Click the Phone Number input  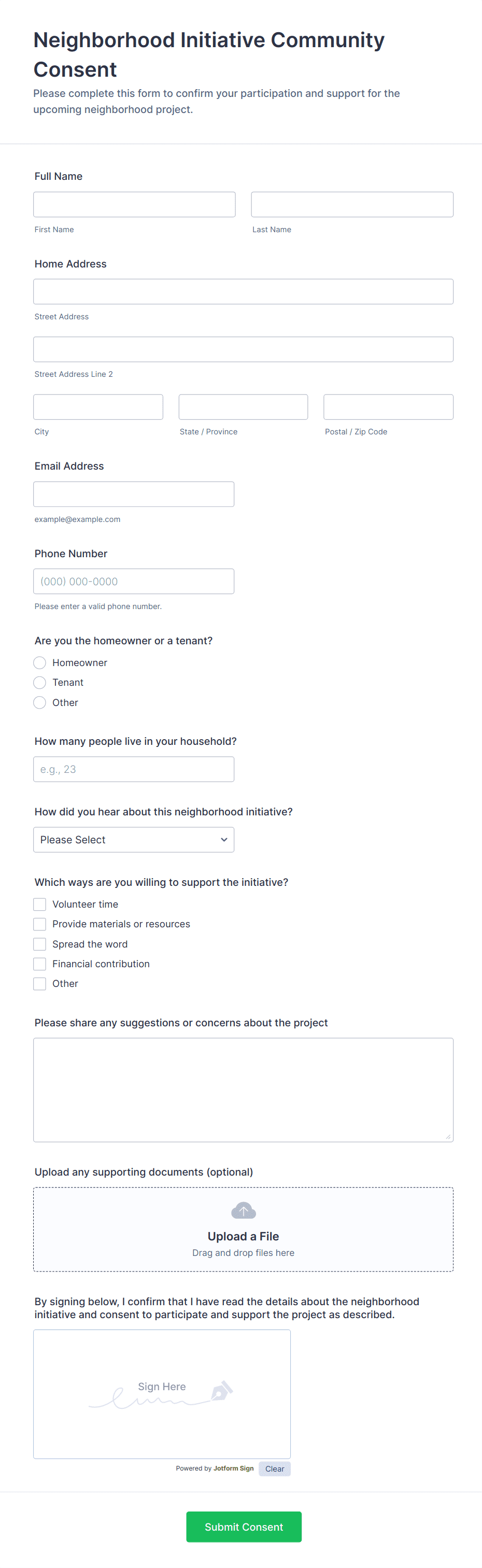point(134,581)
